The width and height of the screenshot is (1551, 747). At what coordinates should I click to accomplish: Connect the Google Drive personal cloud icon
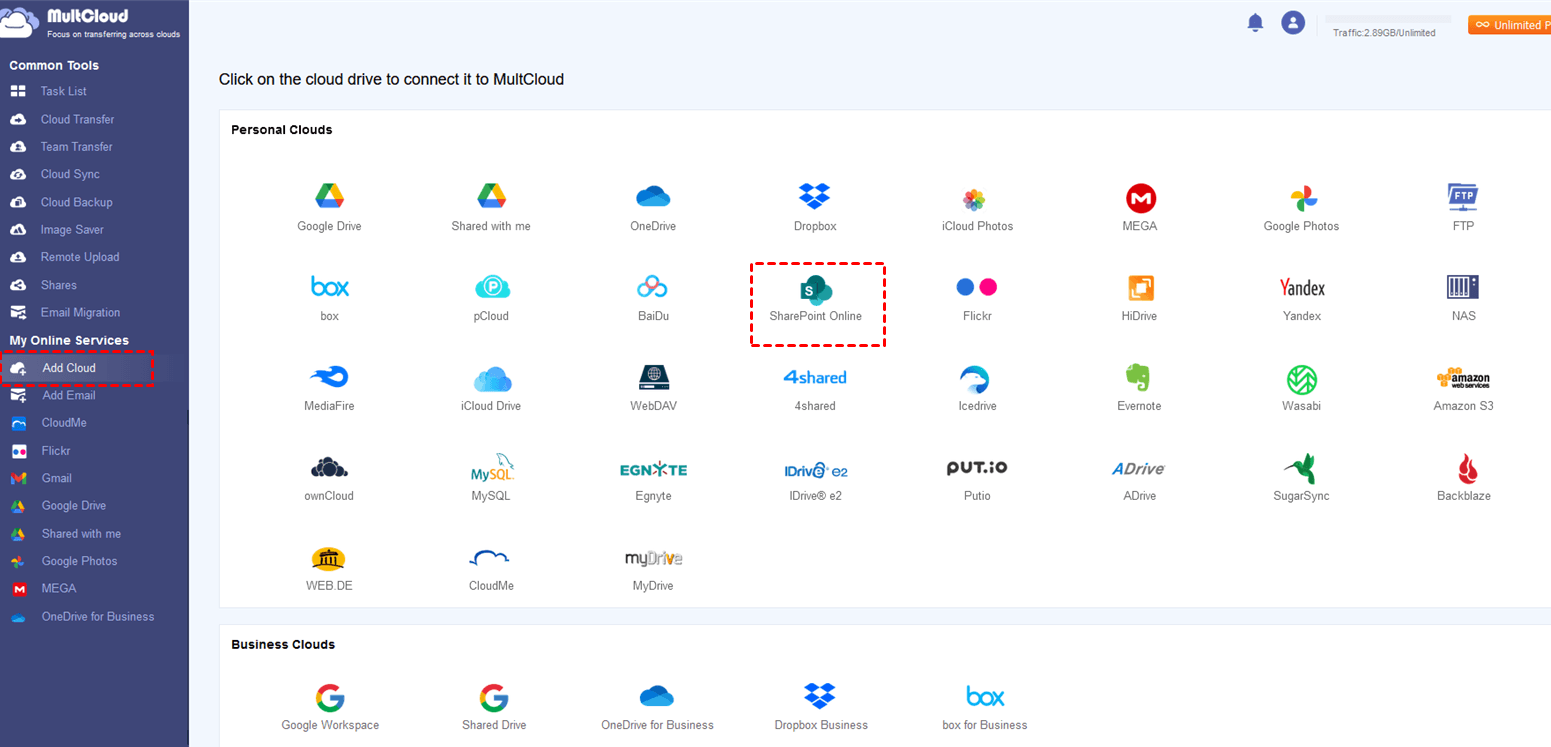pyautogui.click(x=329, y=196)
